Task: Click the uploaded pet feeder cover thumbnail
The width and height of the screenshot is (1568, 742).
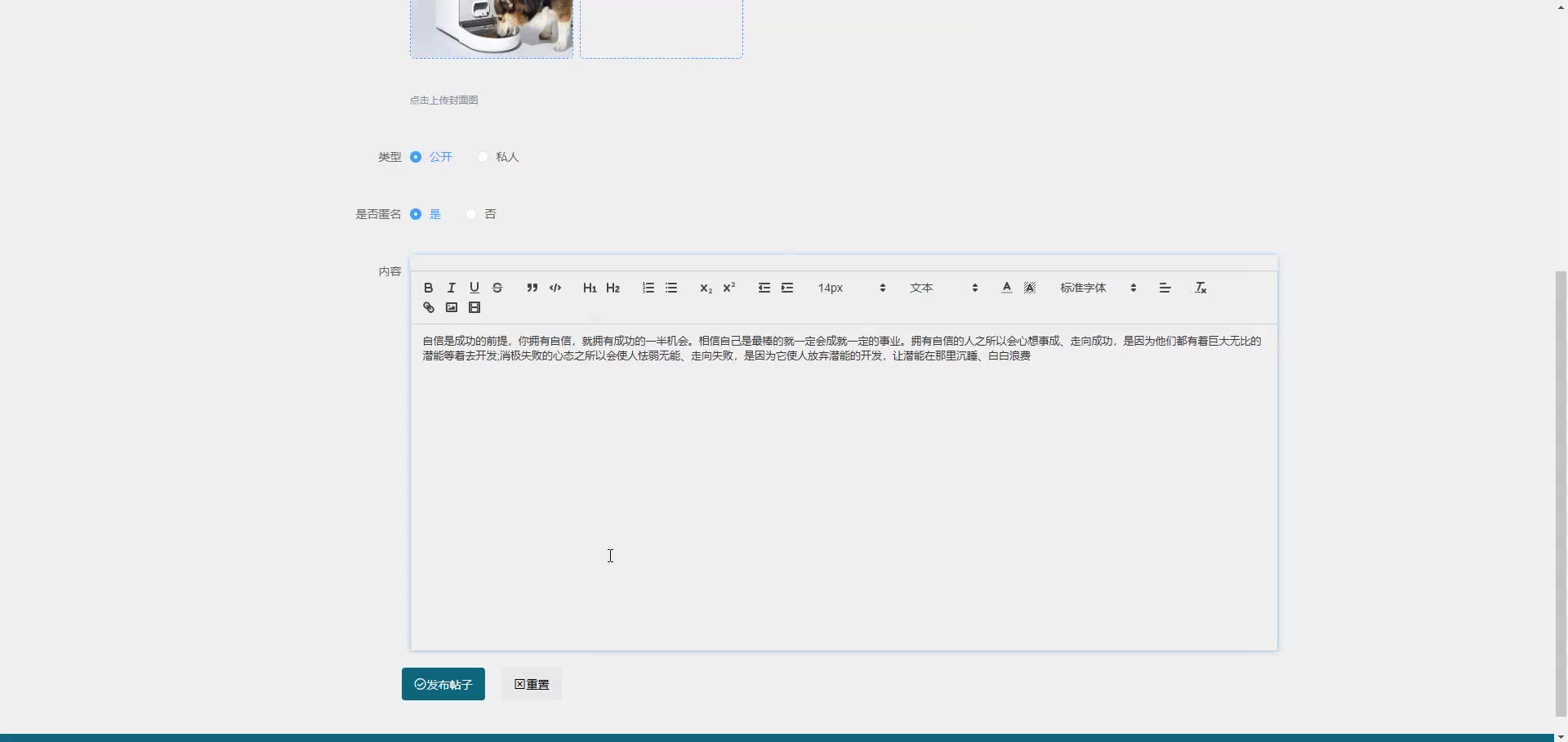Action: pyautogui.click(x=492, y=29)
